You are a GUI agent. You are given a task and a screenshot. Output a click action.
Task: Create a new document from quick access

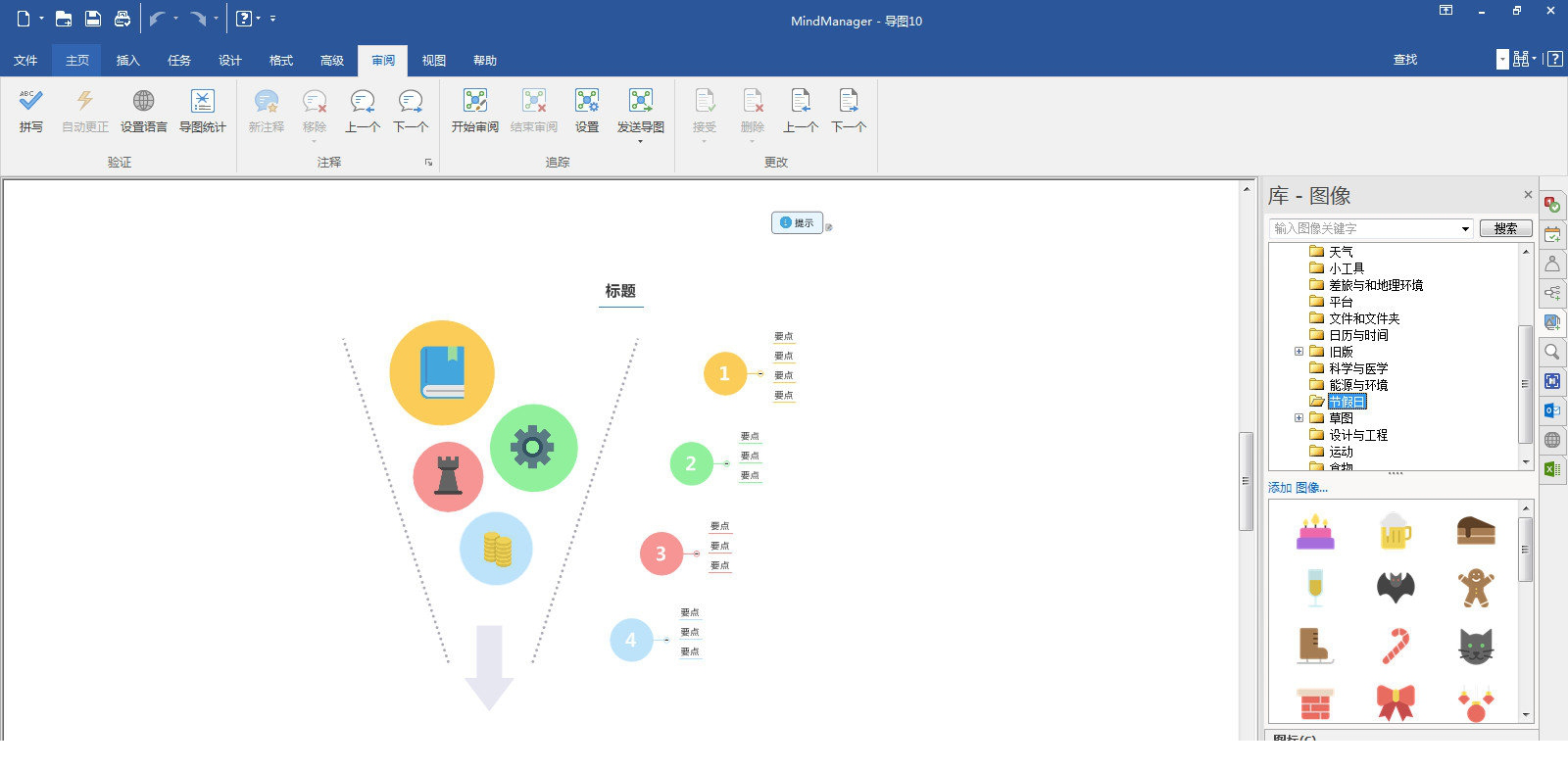[x=24, y=19]
